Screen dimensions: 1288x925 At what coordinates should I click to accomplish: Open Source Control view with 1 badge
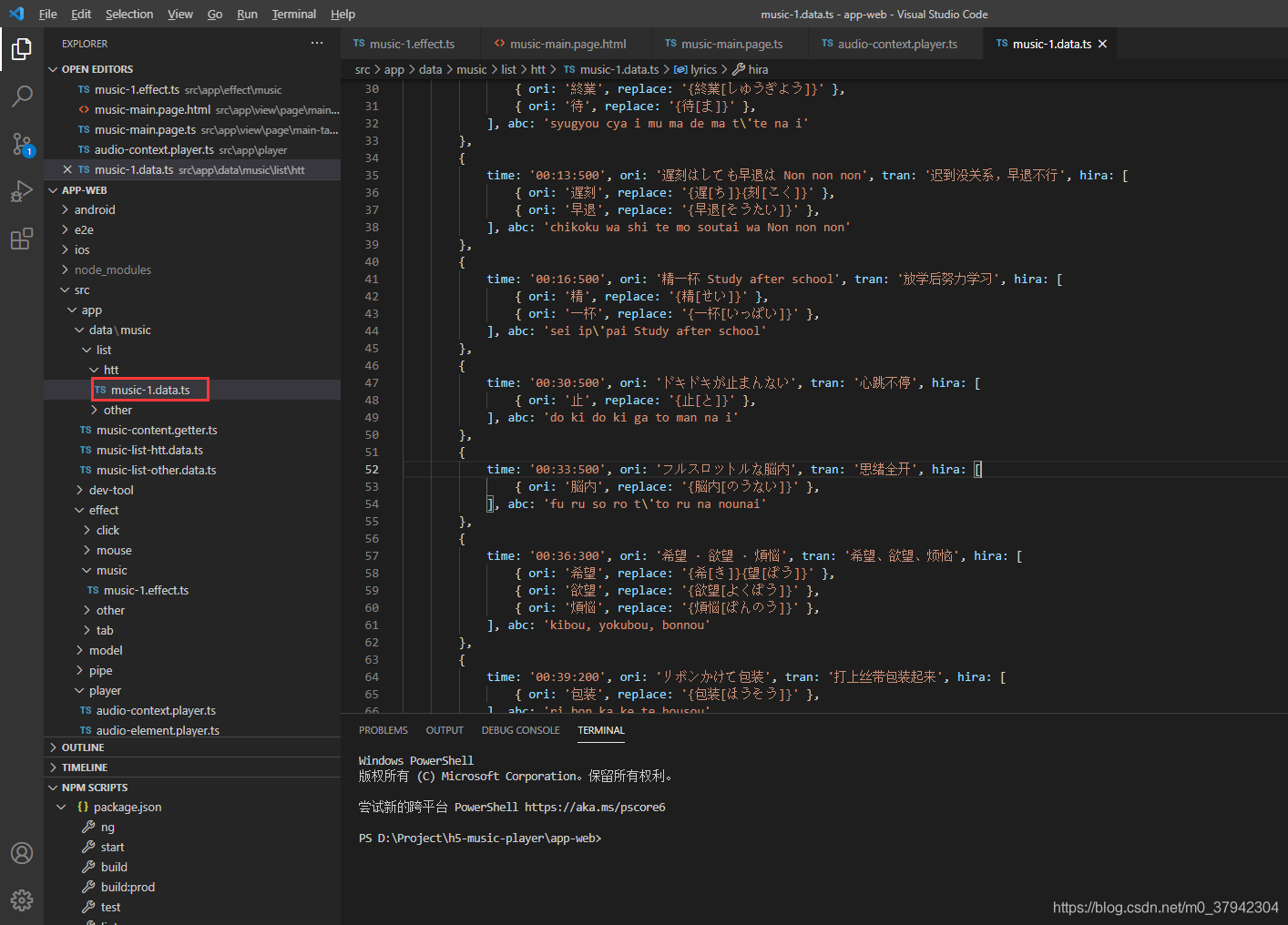[22, 144]
